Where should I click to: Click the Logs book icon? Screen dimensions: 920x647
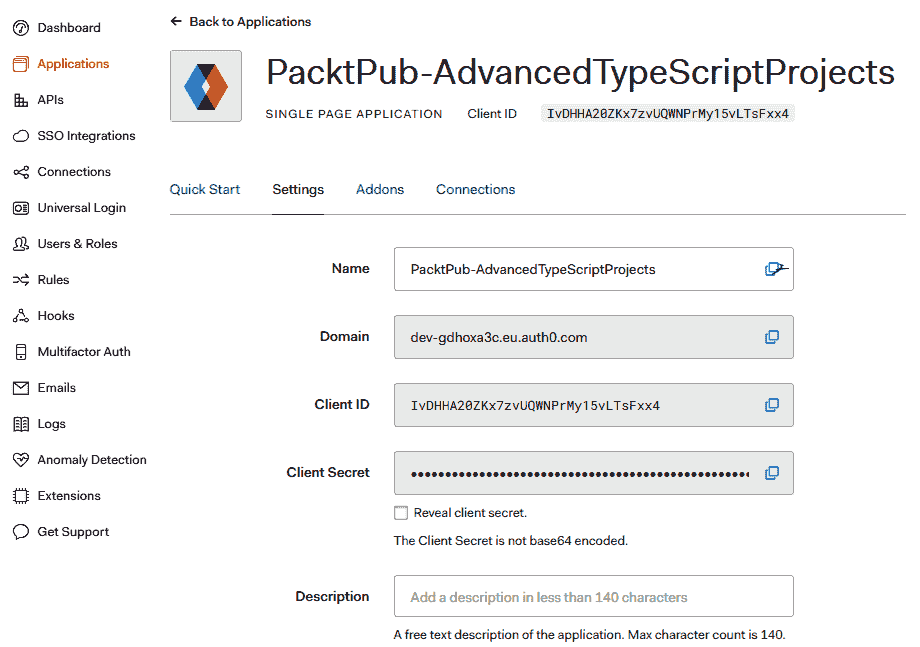(21, 424)
